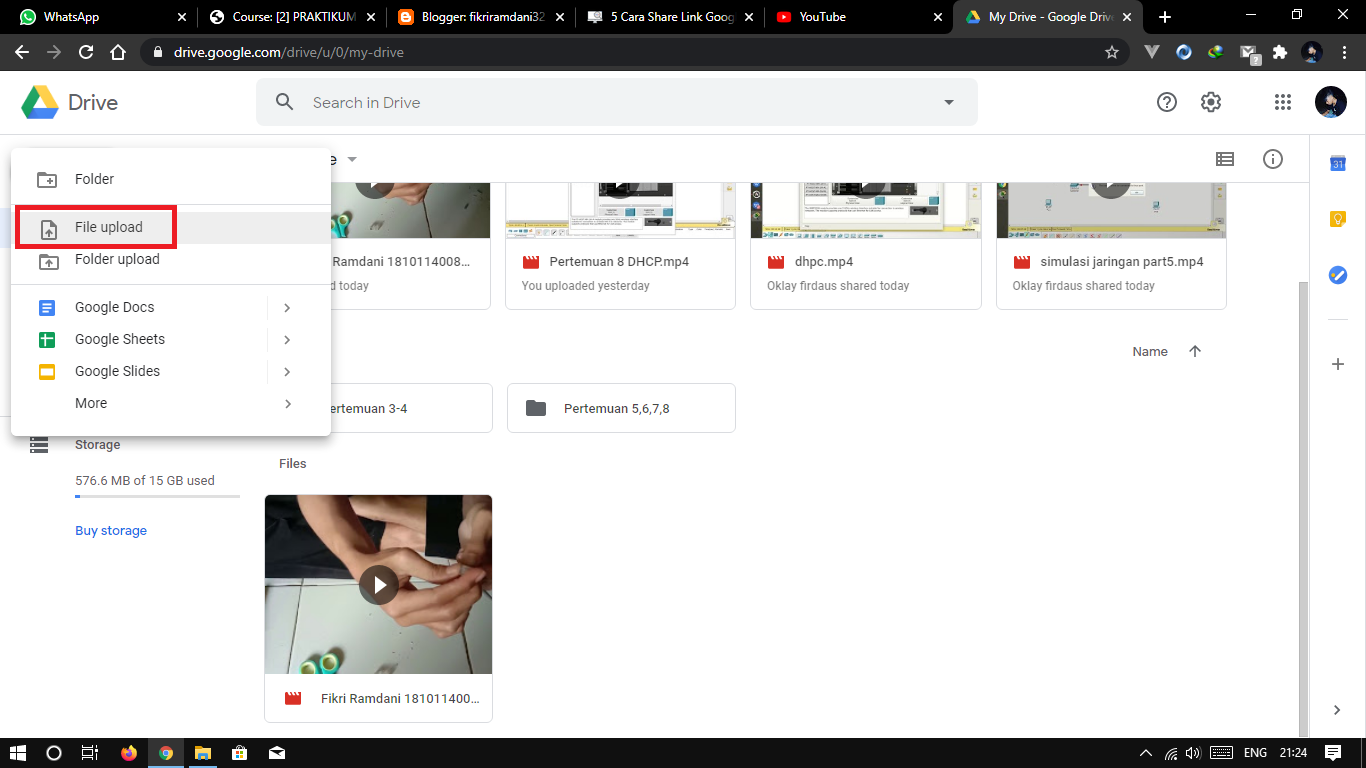
Task: Click the storage usage progress bar
Action: point(157,496)
